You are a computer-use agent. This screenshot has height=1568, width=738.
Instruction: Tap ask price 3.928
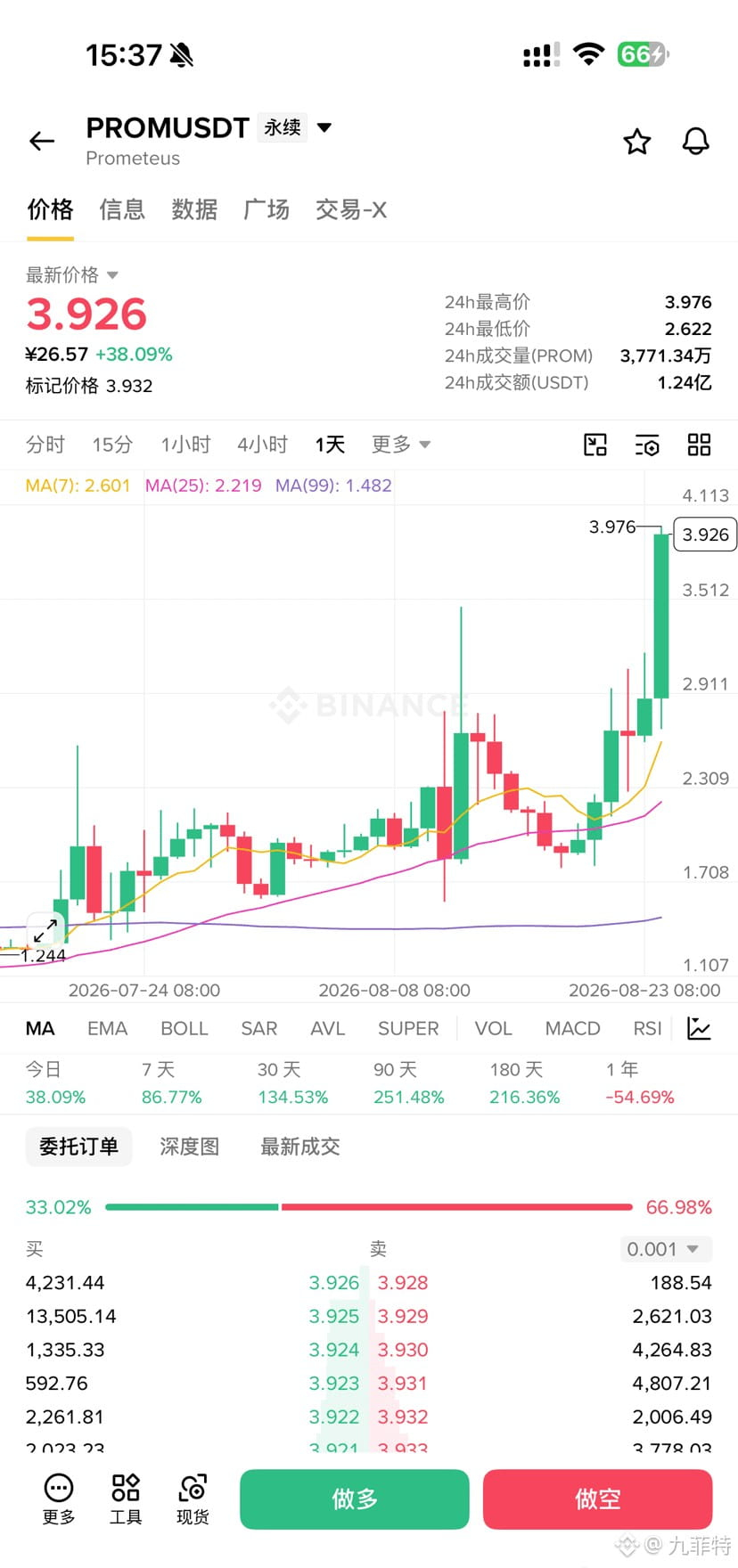403,1283
